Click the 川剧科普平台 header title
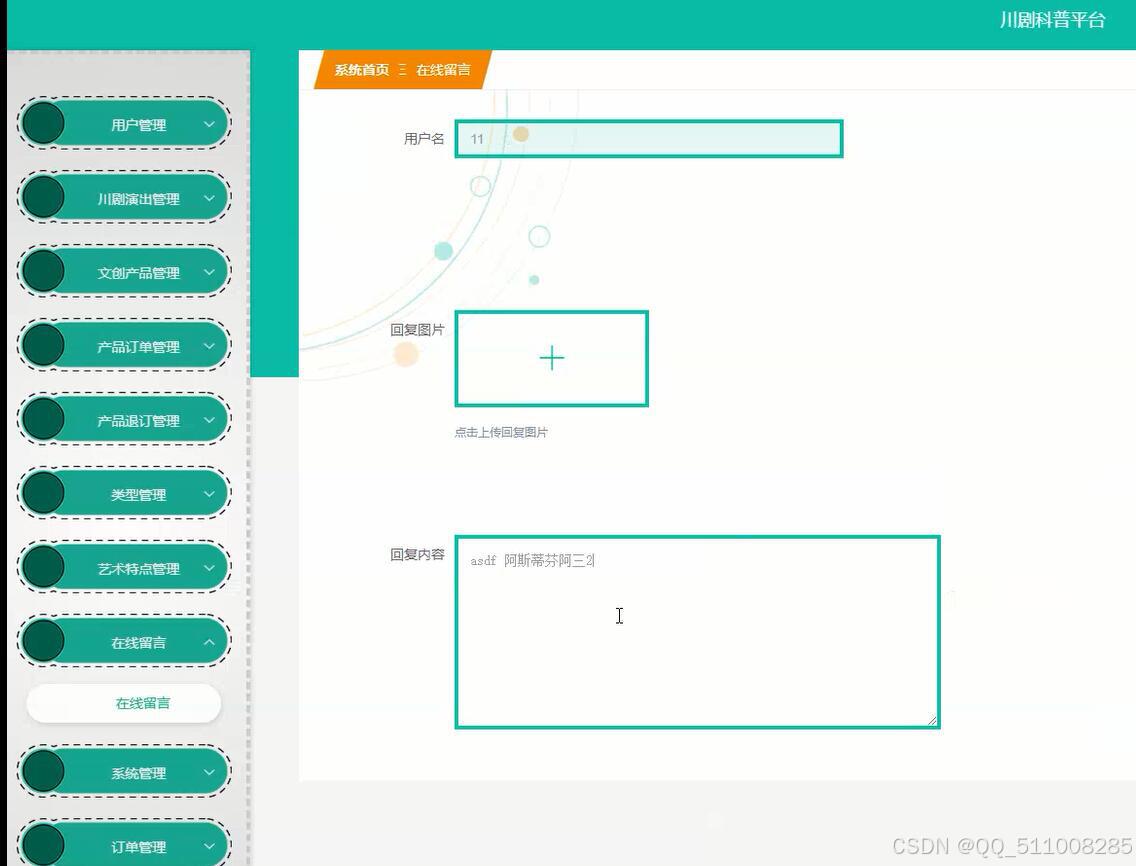Image resolution: width=1136 pixels, height=866 pixels. point(1053,20)
